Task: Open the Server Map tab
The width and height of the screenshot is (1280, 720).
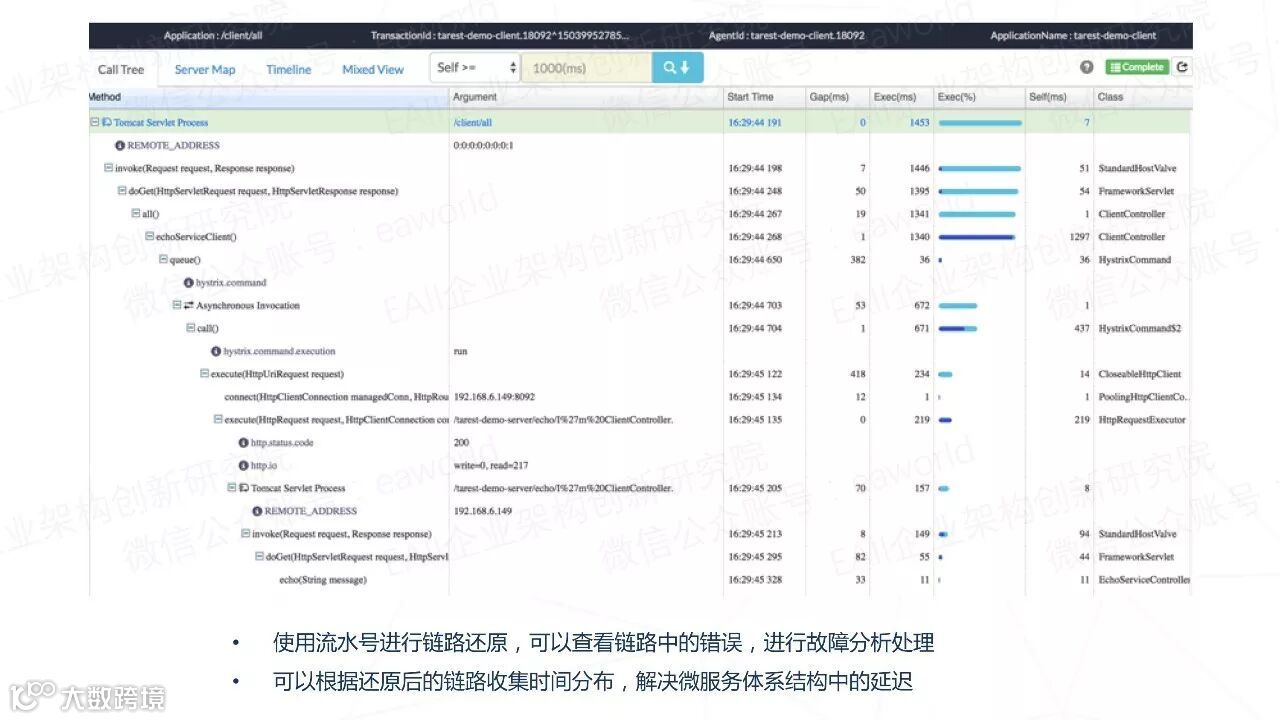Action: click(x=205, y=69)
